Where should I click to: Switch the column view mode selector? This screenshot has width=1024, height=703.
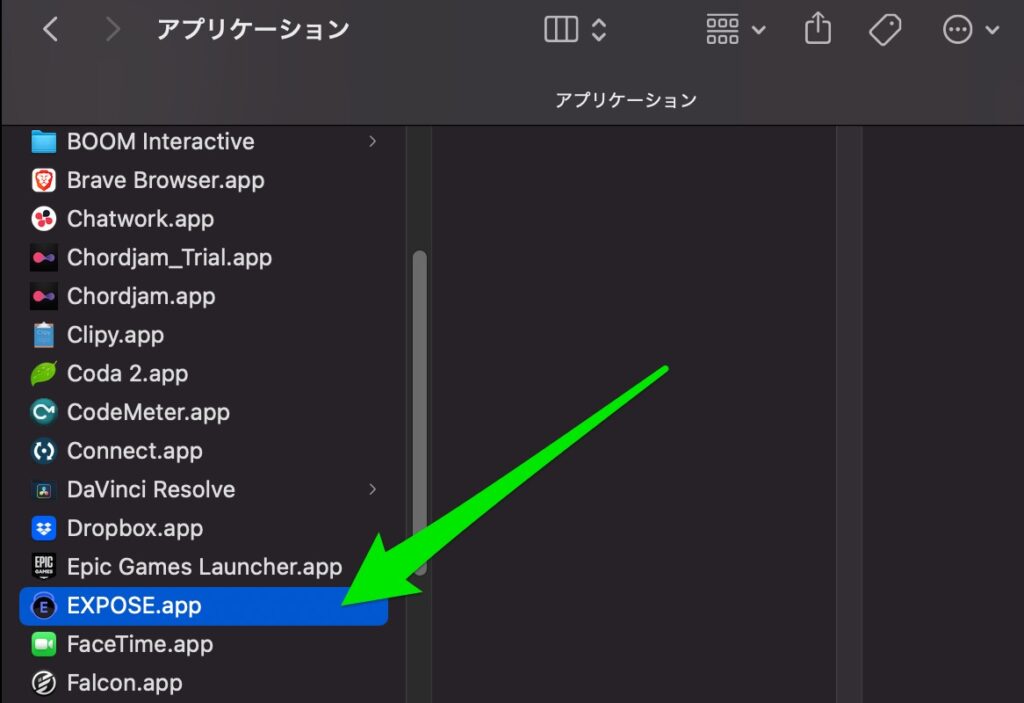tap(575, 30)
